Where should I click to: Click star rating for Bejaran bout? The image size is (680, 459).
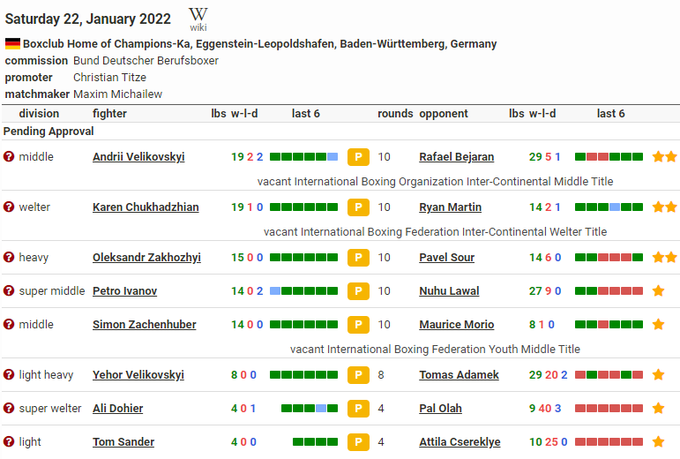(665, 157)
